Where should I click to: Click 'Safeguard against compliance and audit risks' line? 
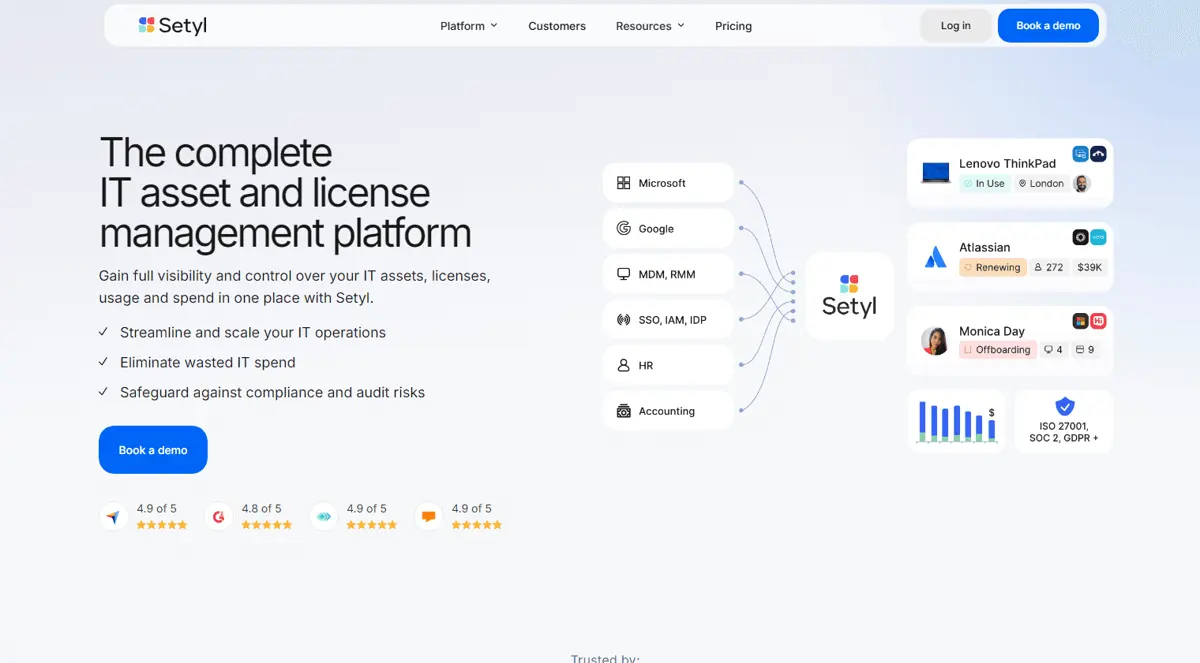pyautogui.click(x=272, y=392)
